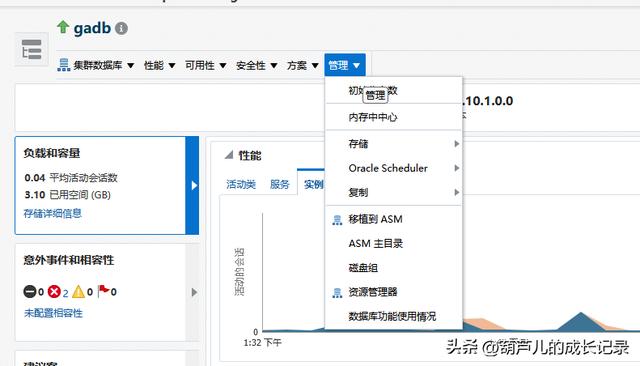Open the 未配置相容性 link
Image resolution: width=640 pixels, height=366 pixels.
point(53,313)
